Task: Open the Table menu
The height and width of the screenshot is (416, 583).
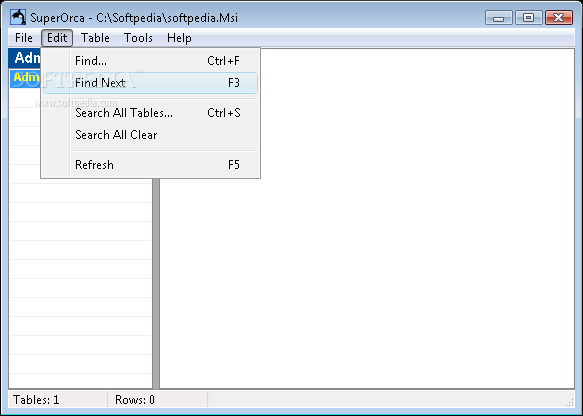Action: (x=95, y=38)
